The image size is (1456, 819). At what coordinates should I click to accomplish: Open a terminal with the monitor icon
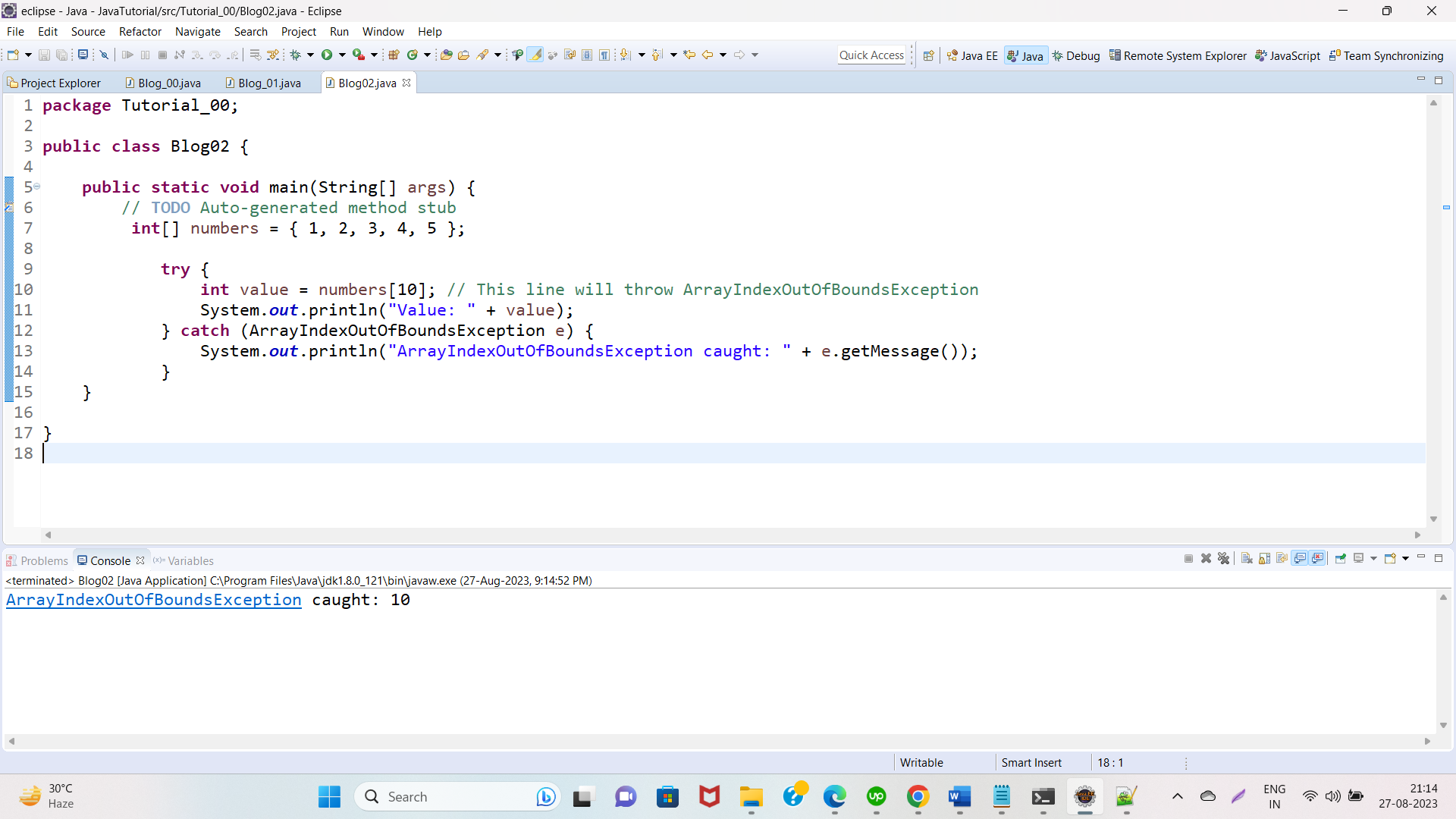click(x=83, y=55)
